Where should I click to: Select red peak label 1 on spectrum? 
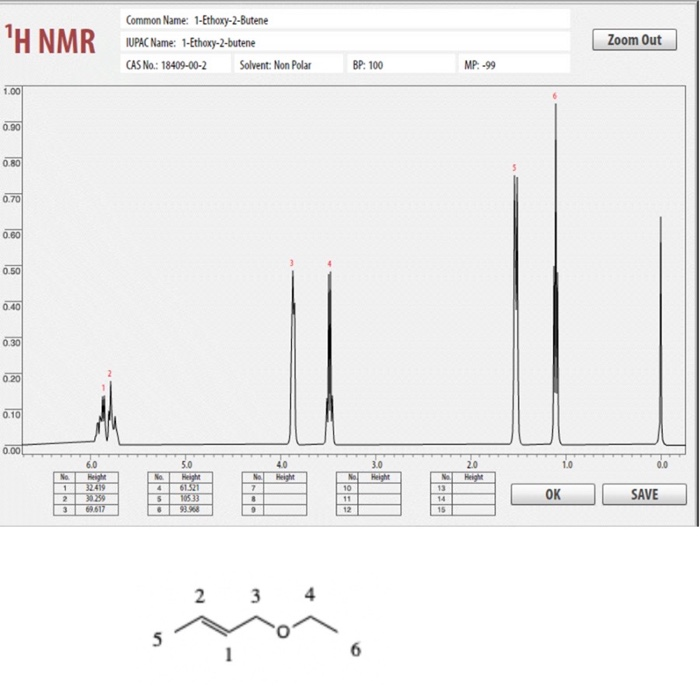[x=103, y=388]
